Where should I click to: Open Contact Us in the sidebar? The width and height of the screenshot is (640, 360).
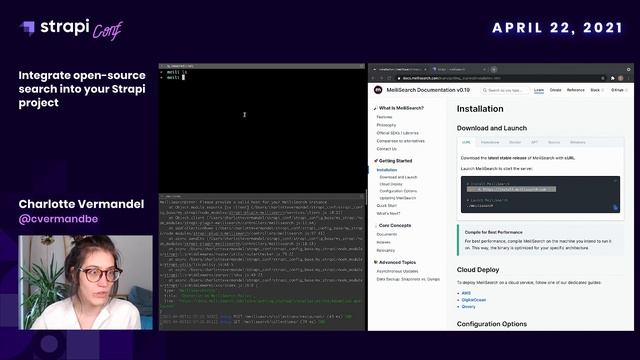[387, 149]
